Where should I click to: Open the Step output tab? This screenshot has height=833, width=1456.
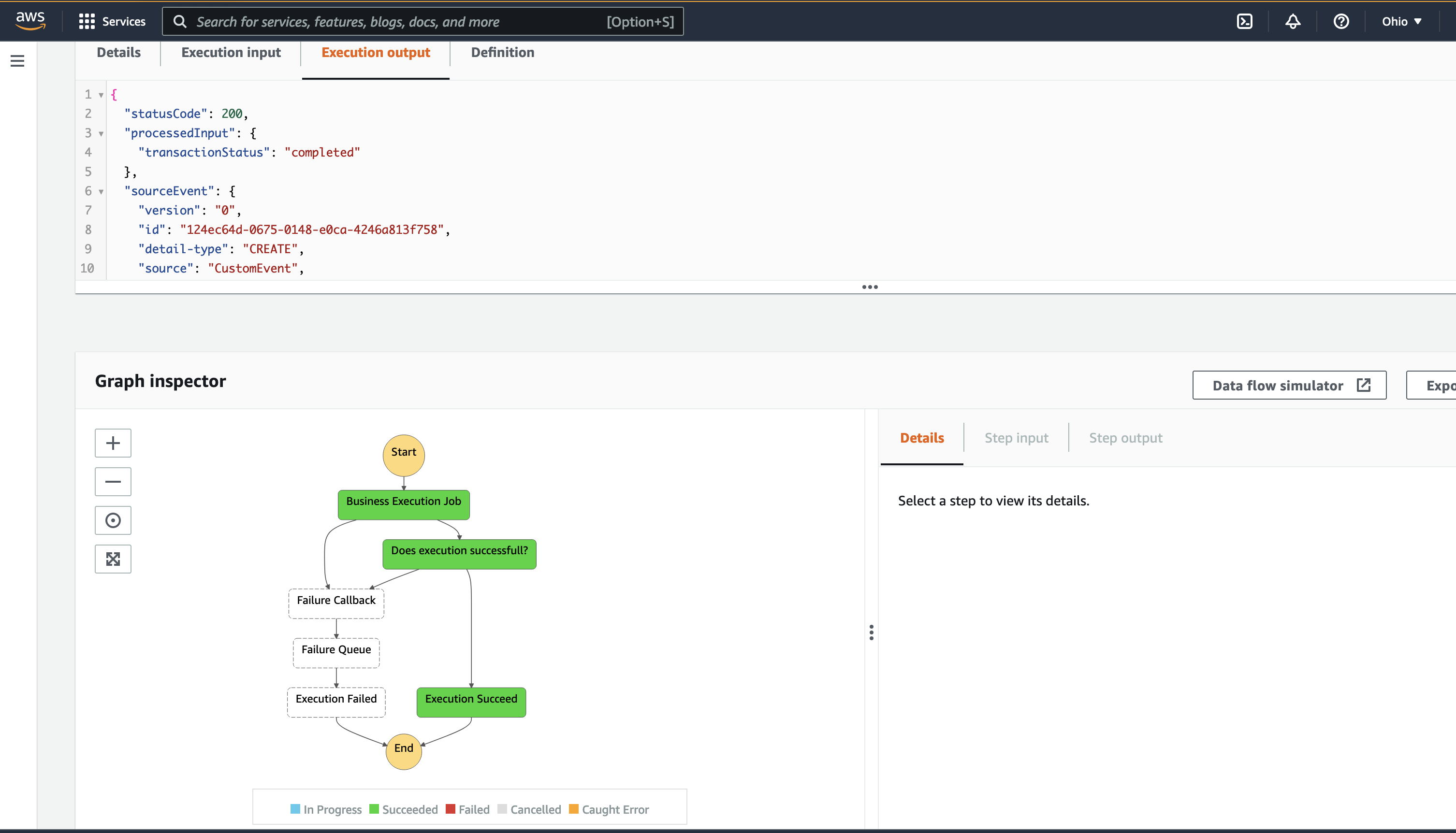tap(1126, 438)
